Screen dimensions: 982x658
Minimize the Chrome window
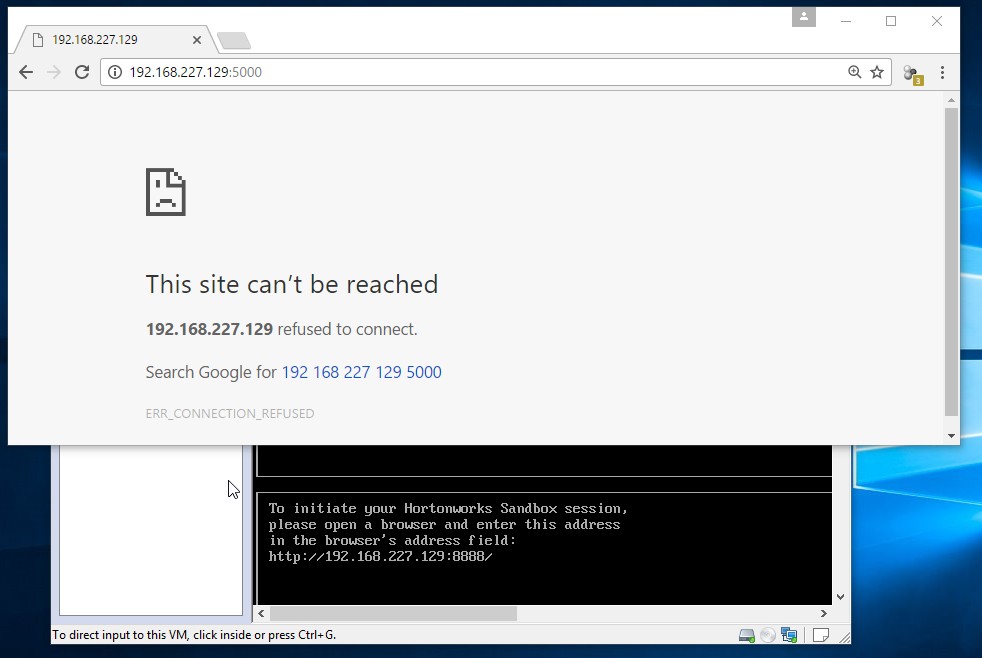tap(845, 21)
